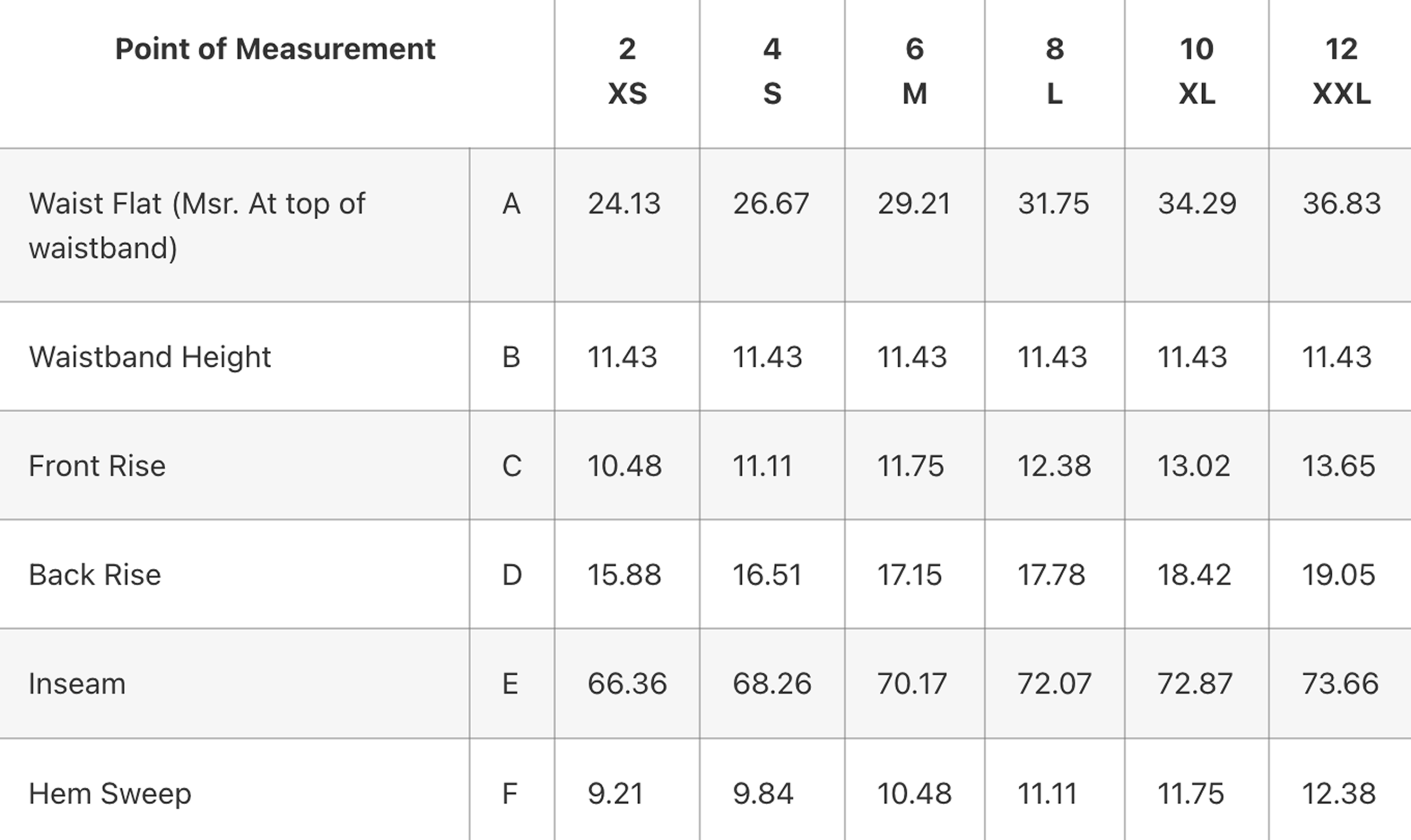Click the 9.84 Hem Sweep value
Screen dimensions: 1411x840
coord(763,794)
